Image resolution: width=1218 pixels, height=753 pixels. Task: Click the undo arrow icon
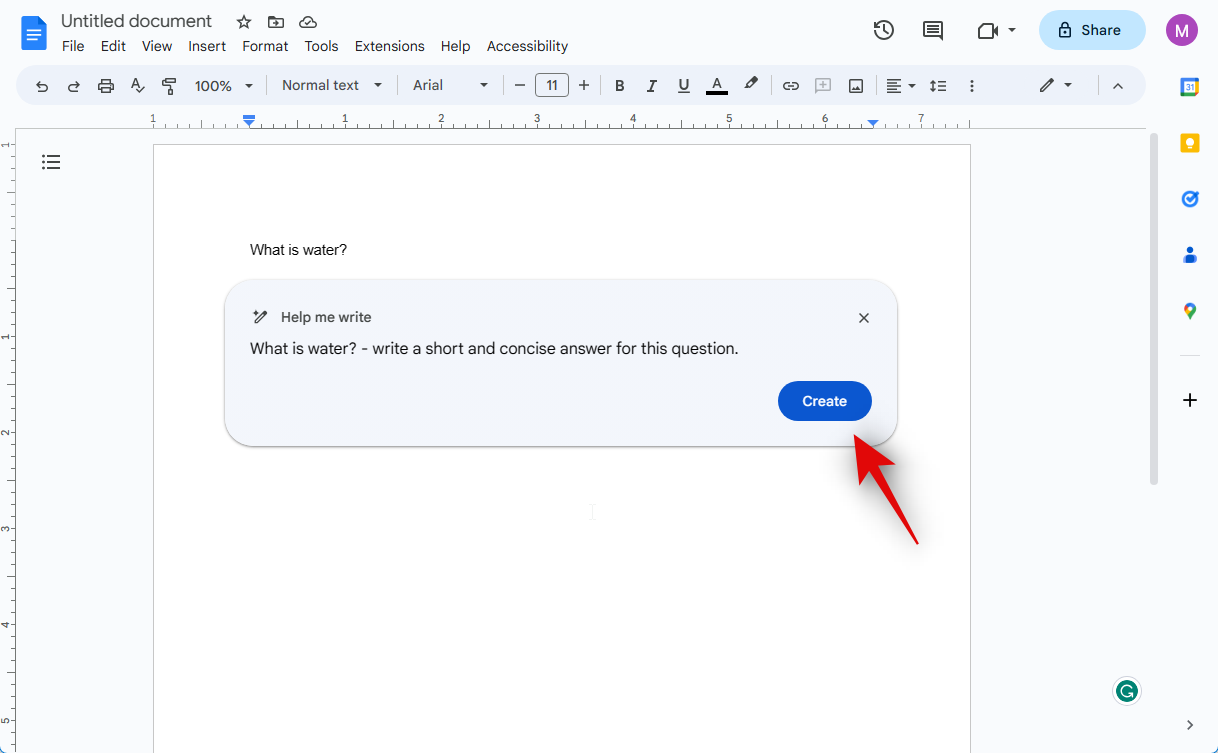click(42, 86)
